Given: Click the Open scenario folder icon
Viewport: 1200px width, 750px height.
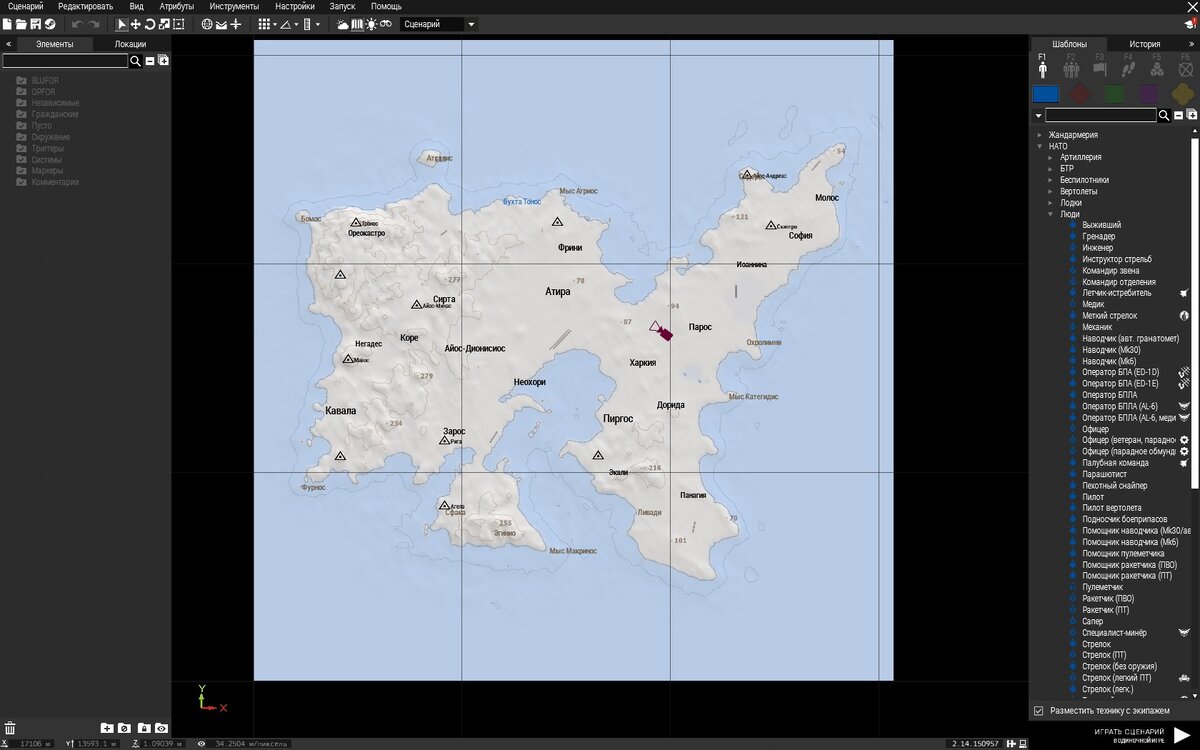Looking at the screenshot, I should [20, 24].
